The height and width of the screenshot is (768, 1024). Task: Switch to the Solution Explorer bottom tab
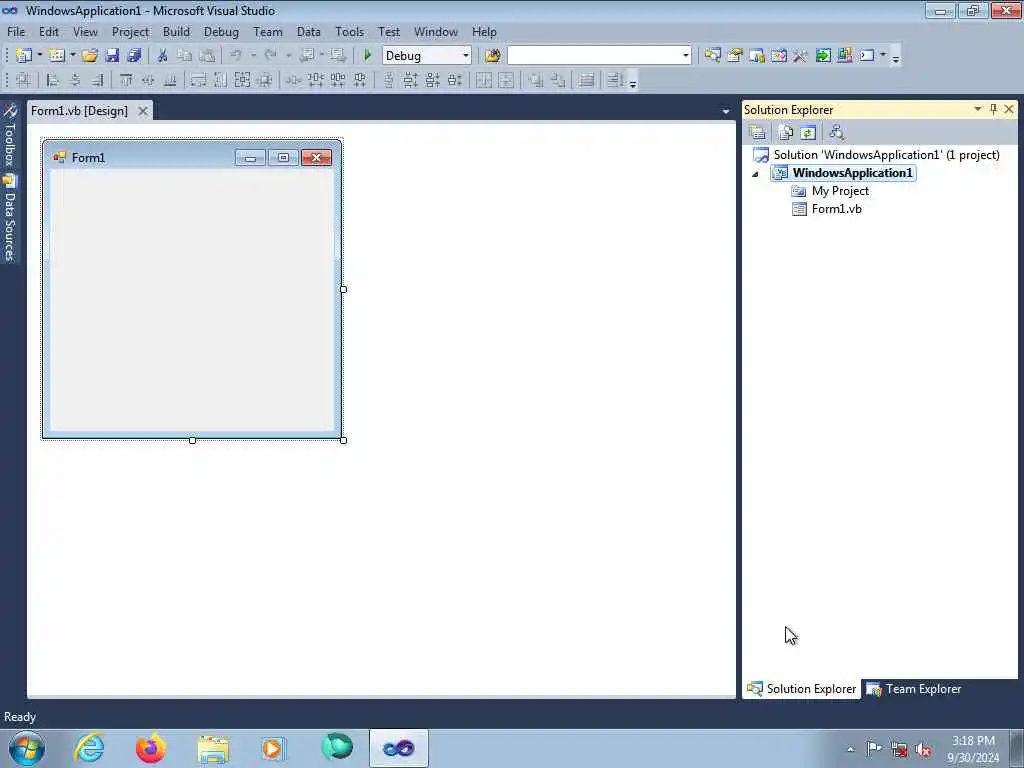[x=801, y=689]
